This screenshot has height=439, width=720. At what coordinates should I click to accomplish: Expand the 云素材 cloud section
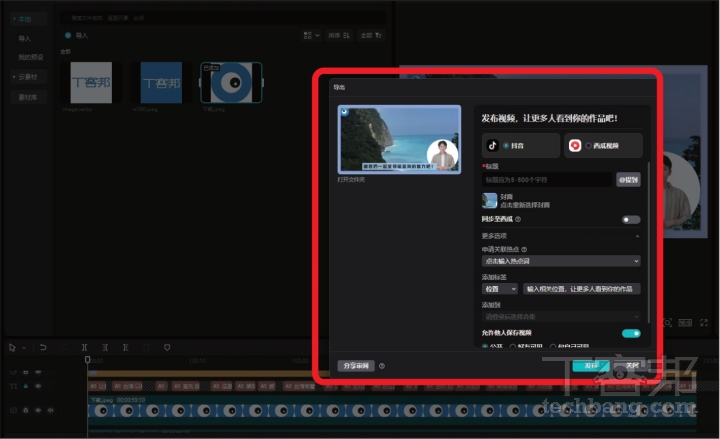pyautogui.click(x=26, y=77)
